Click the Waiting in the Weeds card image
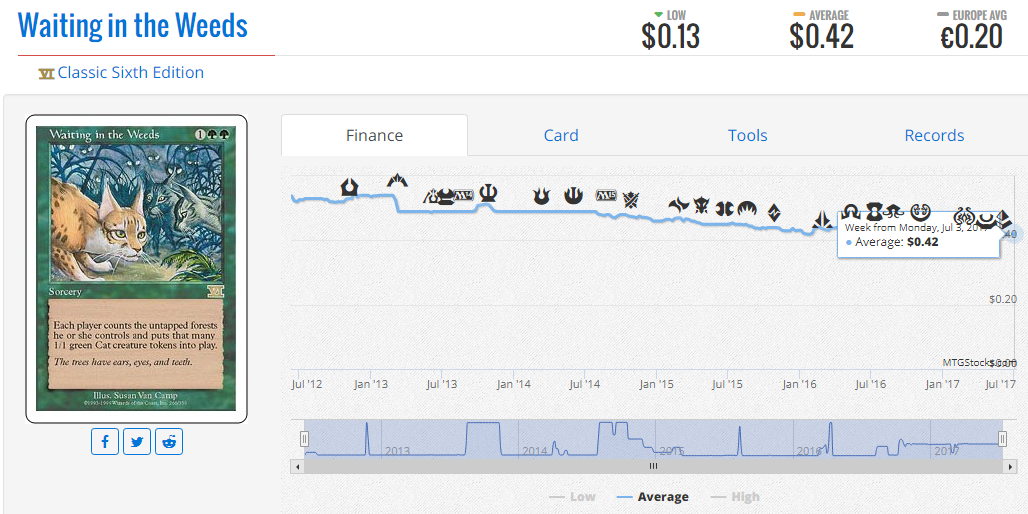Viewport: 1028px width, 514px height. (136, 269)
